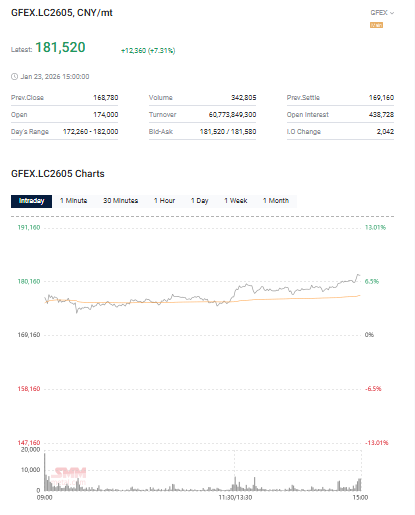
Task: Click the GFEX.LC2605 Charts heading
Action: pos(58,174)
